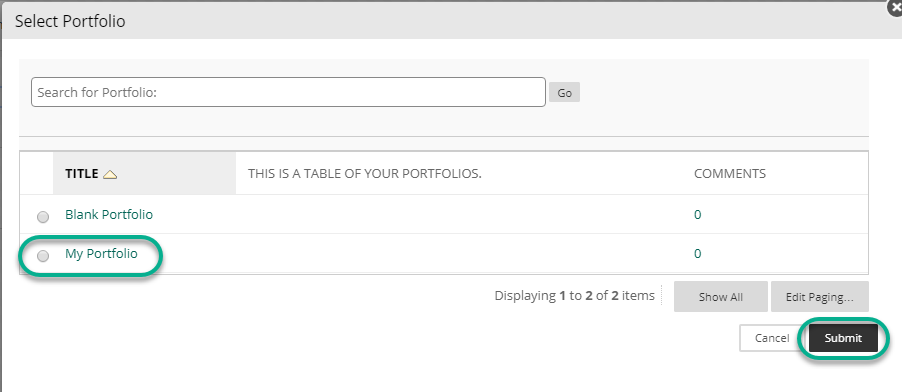
Task: Click the Select Portfolio dialog title
Action: point(70,21)
